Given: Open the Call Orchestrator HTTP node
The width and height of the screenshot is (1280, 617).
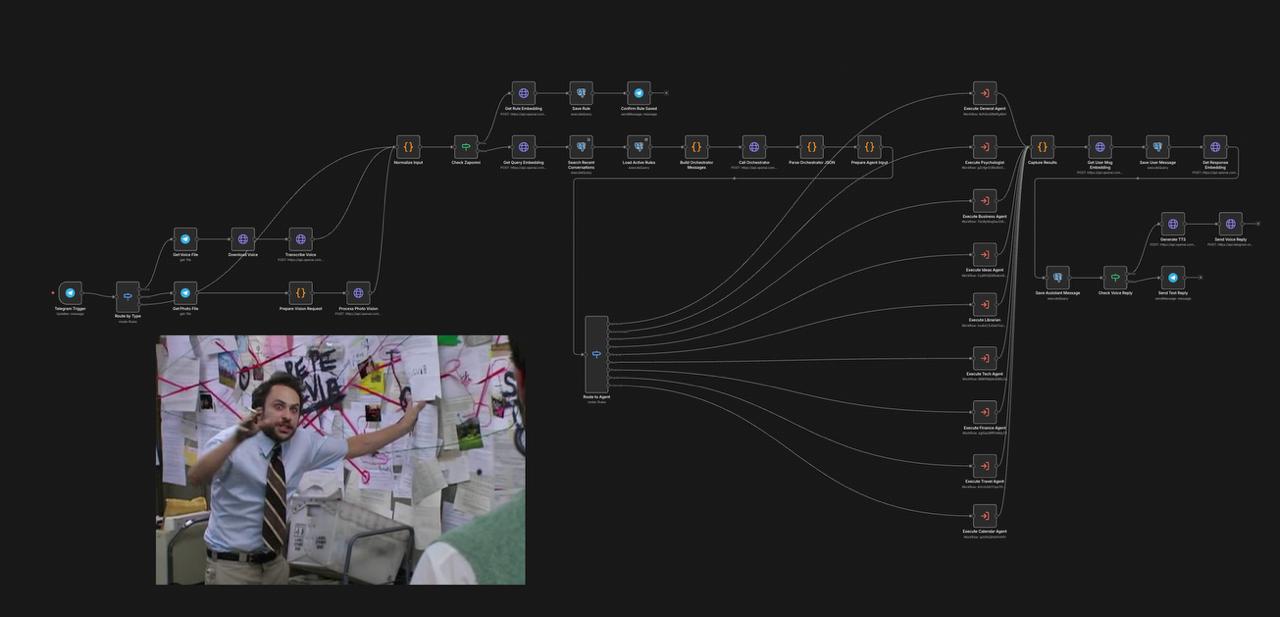Looking at the screenshot, I should 754,147.
